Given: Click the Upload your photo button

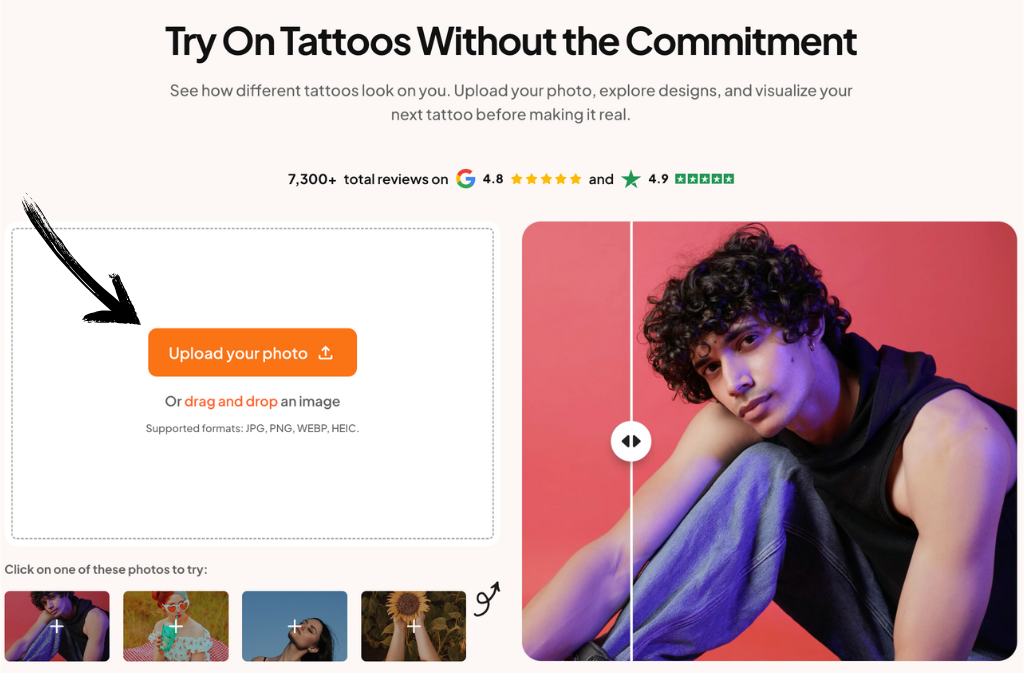Looking at the screenshot, I should pos(252,352).
